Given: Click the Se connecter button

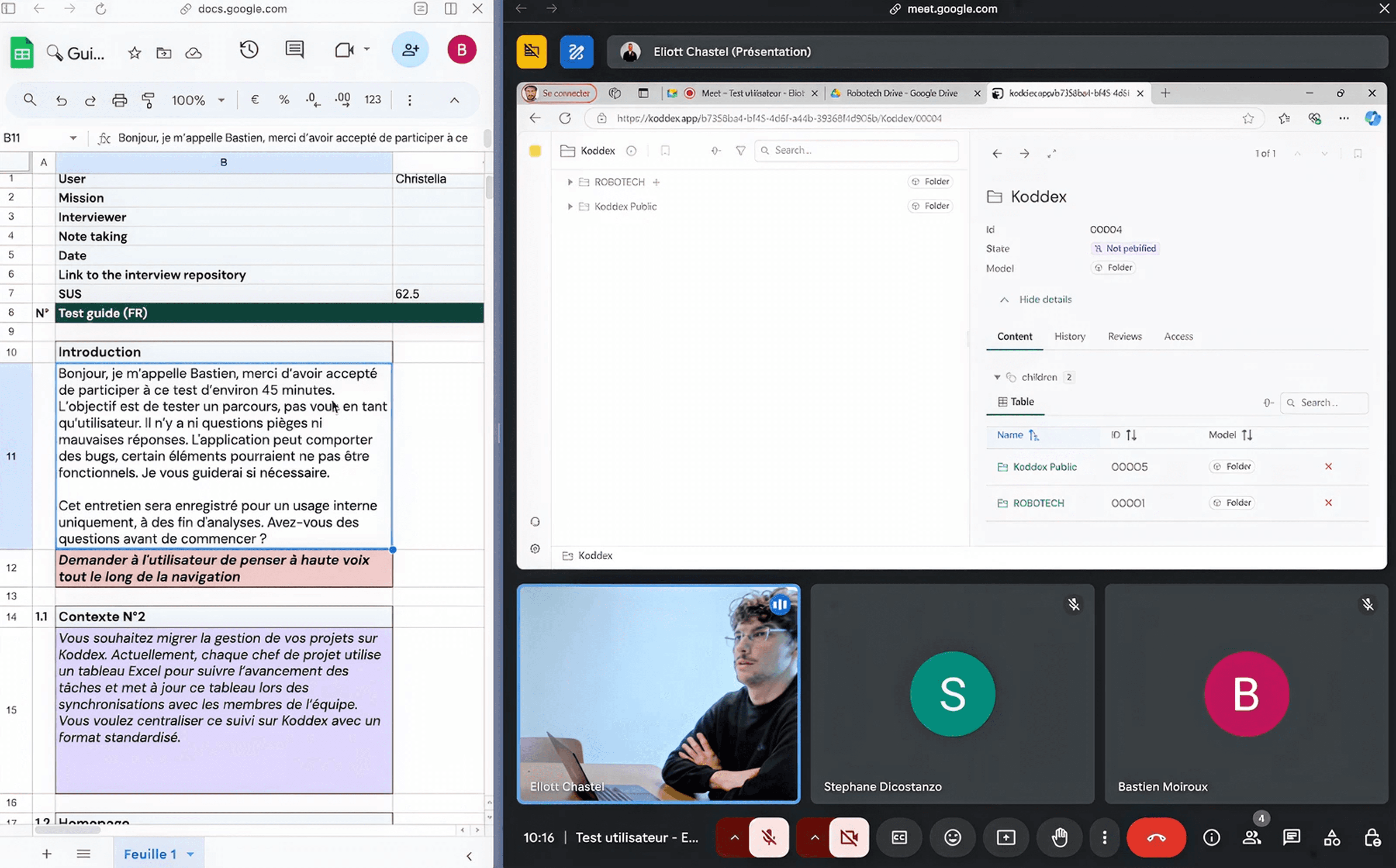Looking at the screenshot, I should tap(559, 93).
